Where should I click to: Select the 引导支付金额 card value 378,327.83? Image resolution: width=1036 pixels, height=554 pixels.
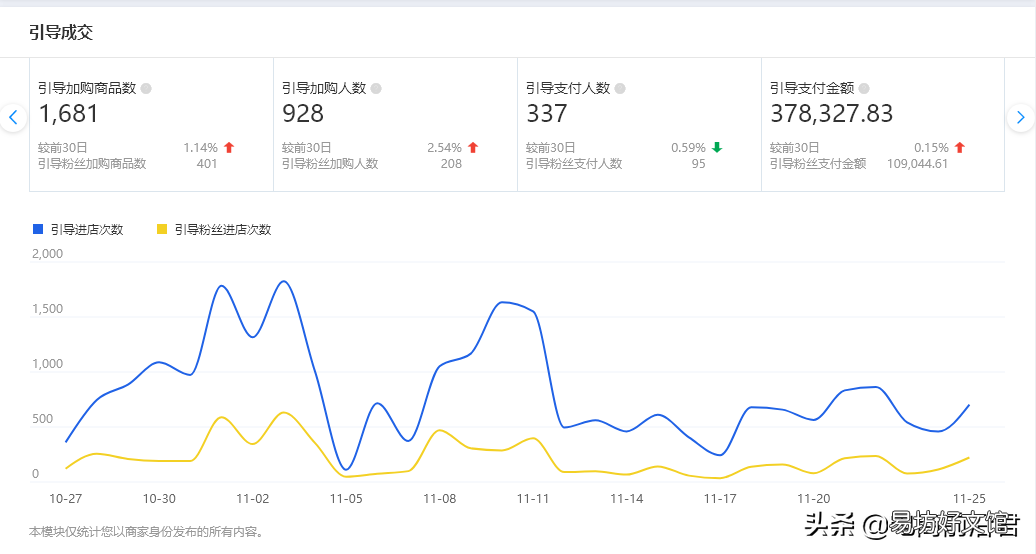pyautogui.click(x=831, y=114)
